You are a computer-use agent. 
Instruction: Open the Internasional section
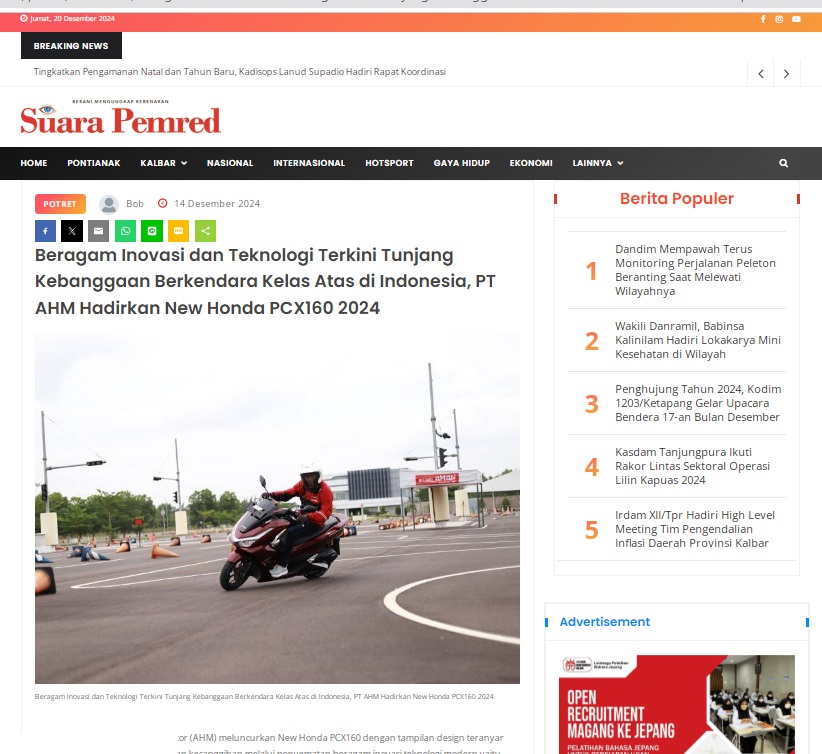pos(309,163)
